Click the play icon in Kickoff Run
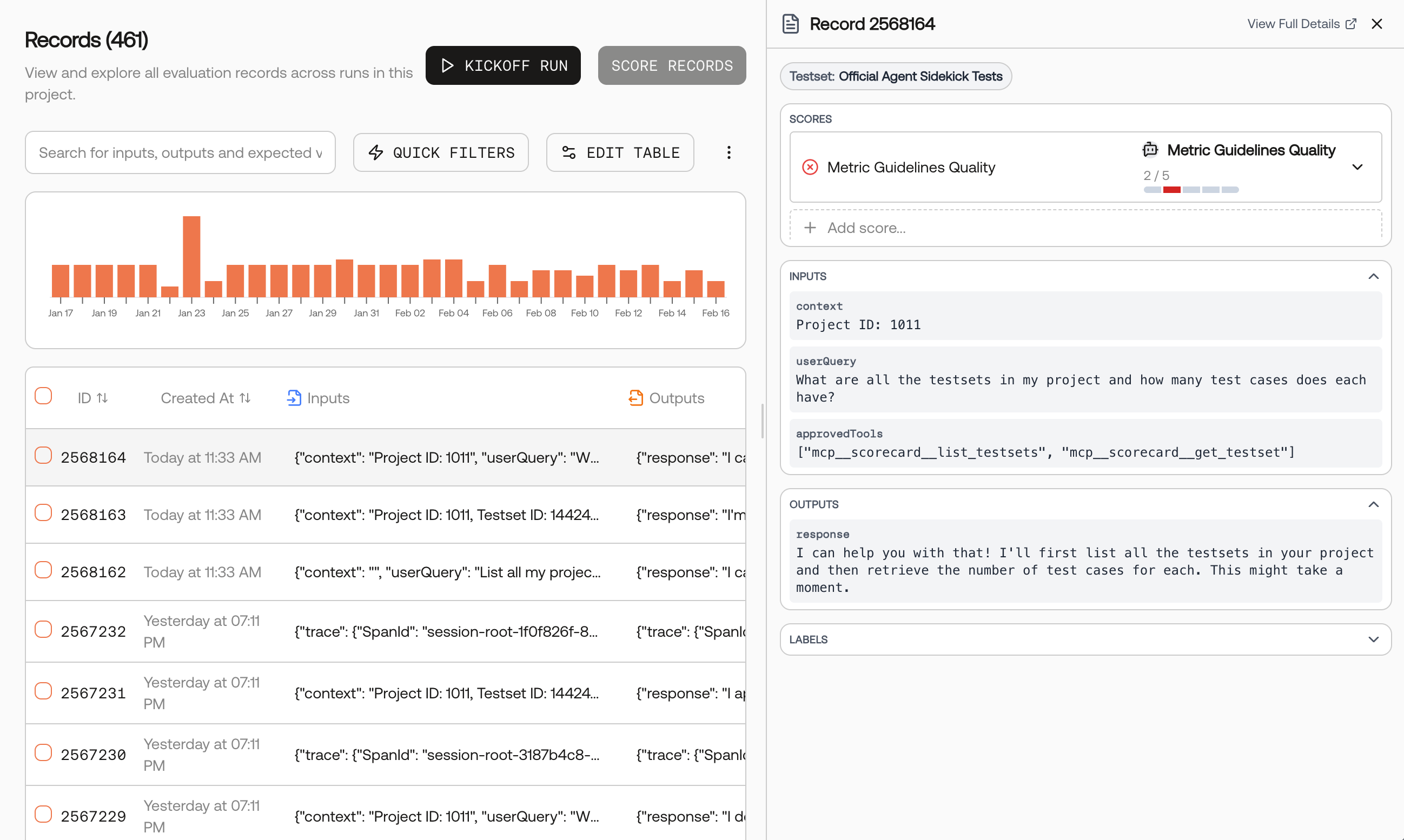This screenshot has width=1404, height=840. [x=447, y=65]
